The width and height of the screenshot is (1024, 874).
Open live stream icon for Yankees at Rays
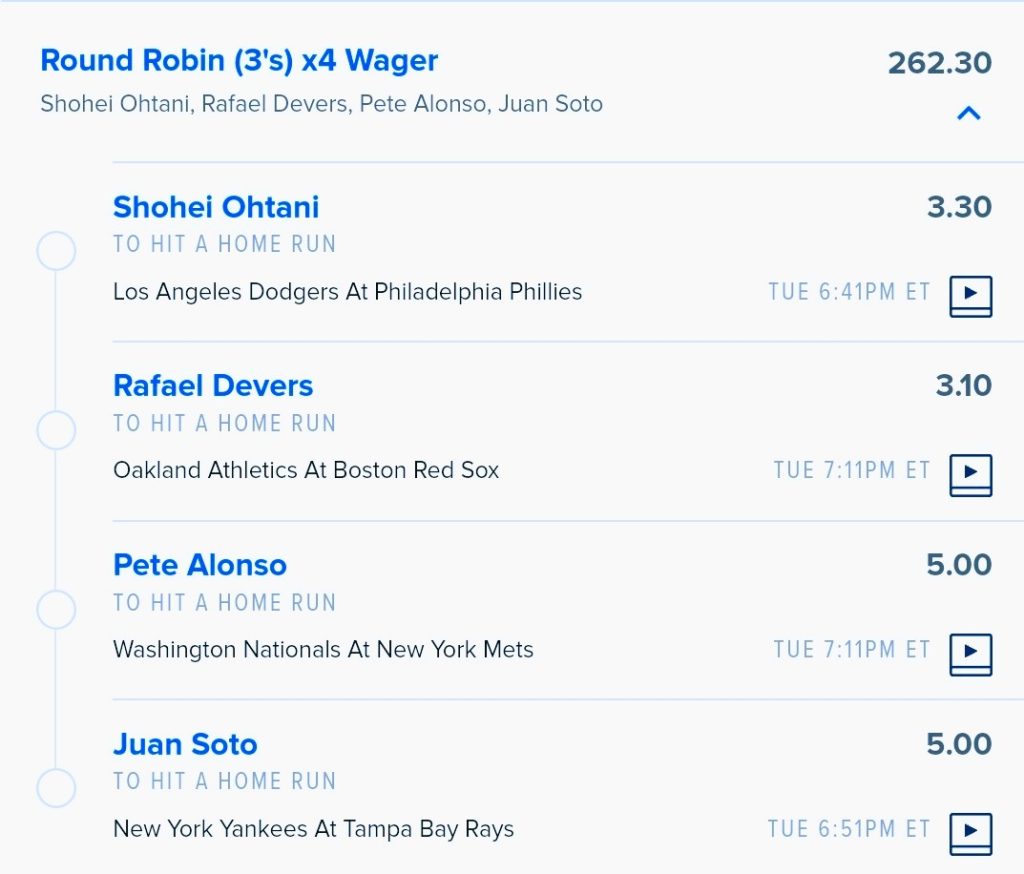(970, 834)
